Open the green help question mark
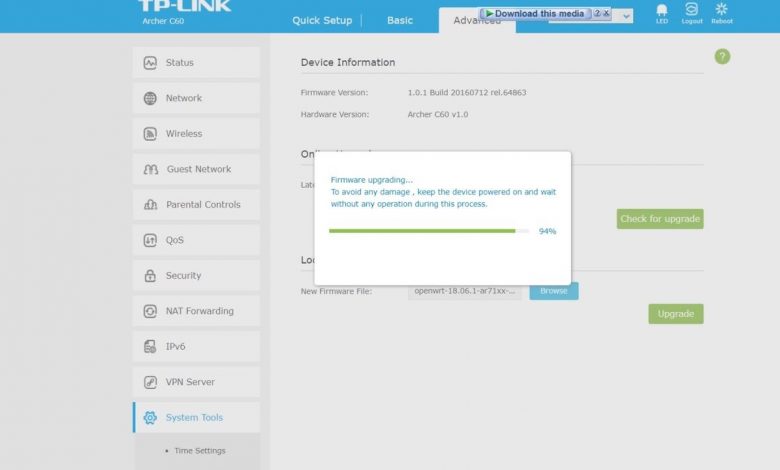The height and width of the screenshot is (470, 780). (722, 57)
